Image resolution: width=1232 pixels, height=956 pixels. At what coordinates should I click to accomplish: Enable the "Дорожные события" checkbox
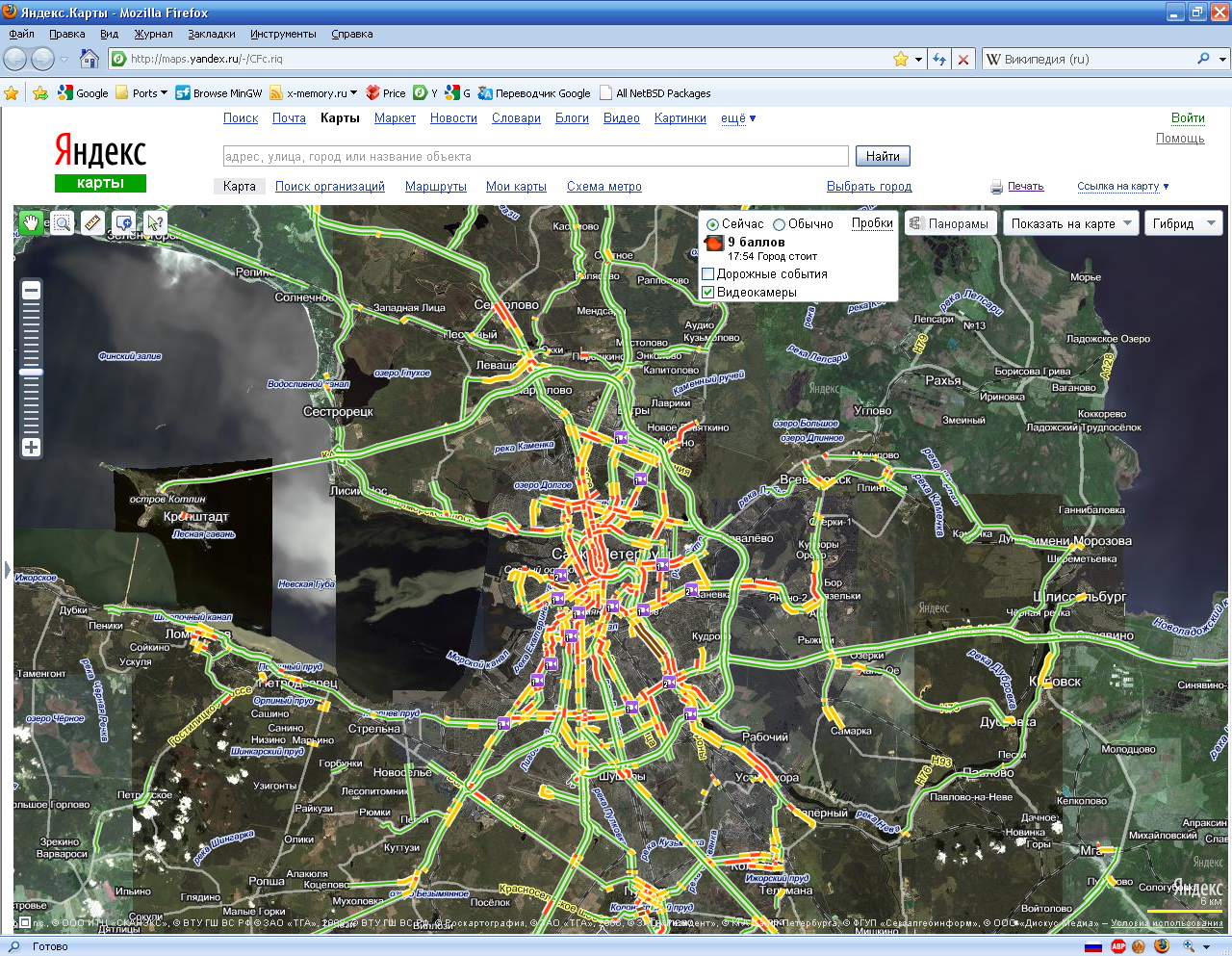click(x=708, y=274)
